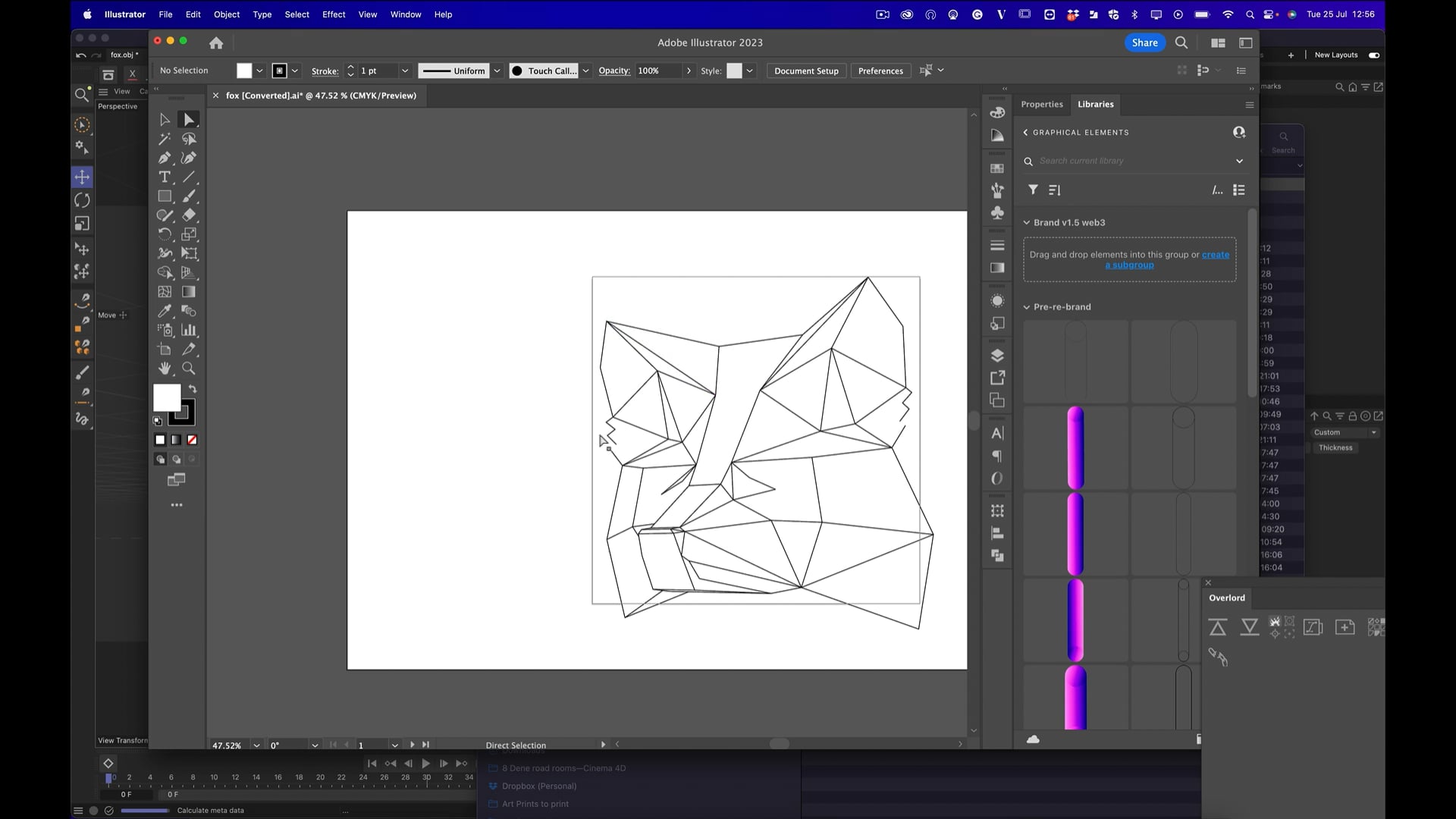Open the Uniform stroke profile dropdown
The width and height of the screenshot is (1456, 819).
tap(497, 71)
